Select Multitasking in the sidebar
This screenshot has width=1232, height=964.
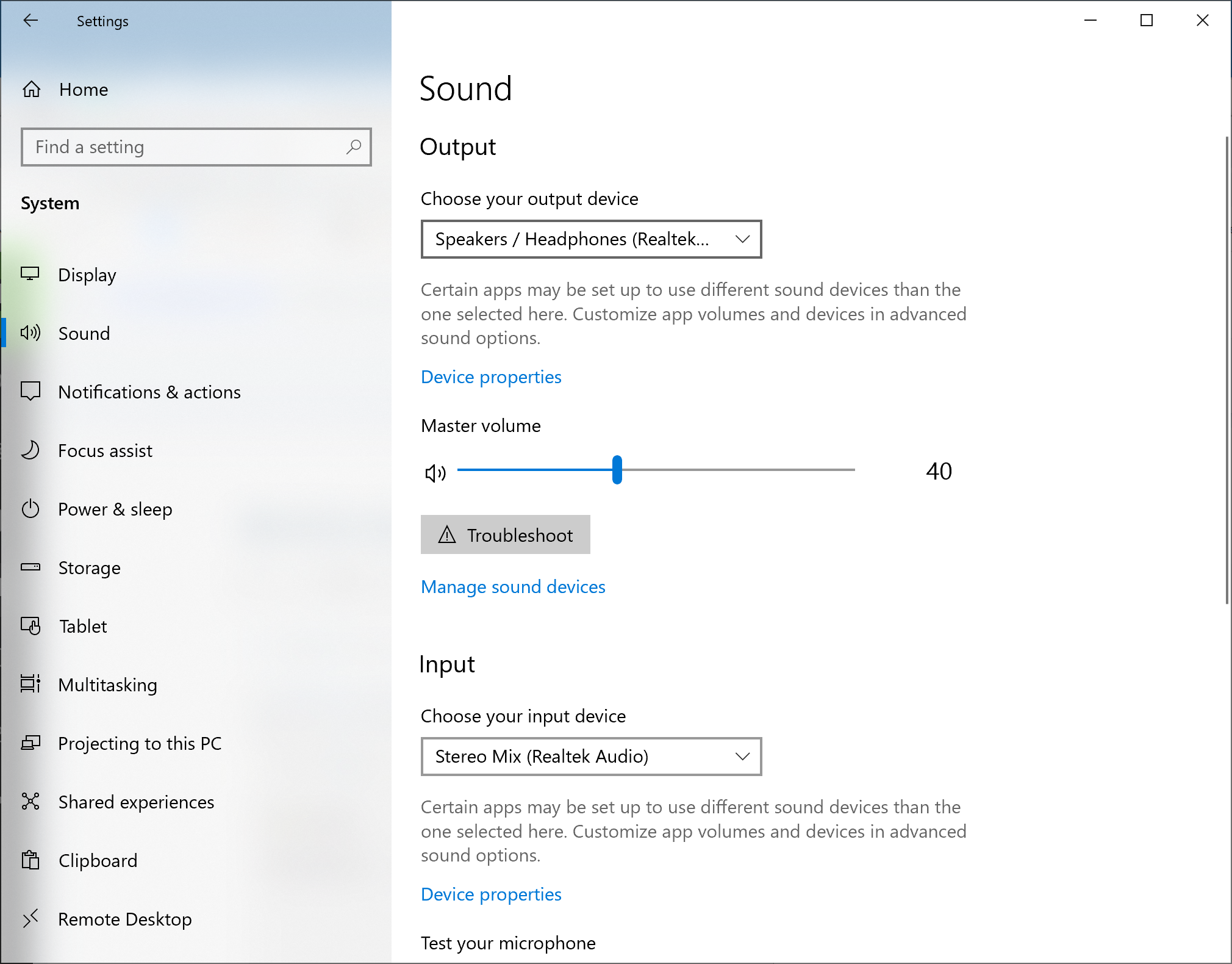(107, 685)
